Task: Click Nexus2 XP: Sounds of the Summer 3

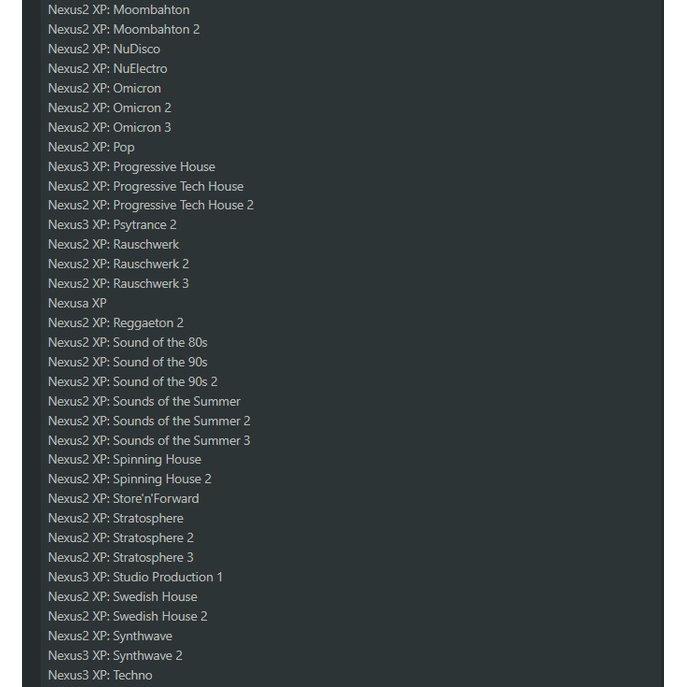Action: [149, 440]
